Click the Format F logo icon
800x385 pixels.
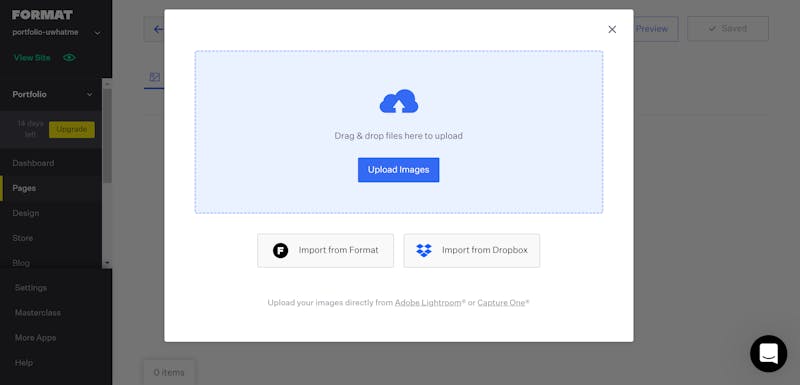(280, 250)
